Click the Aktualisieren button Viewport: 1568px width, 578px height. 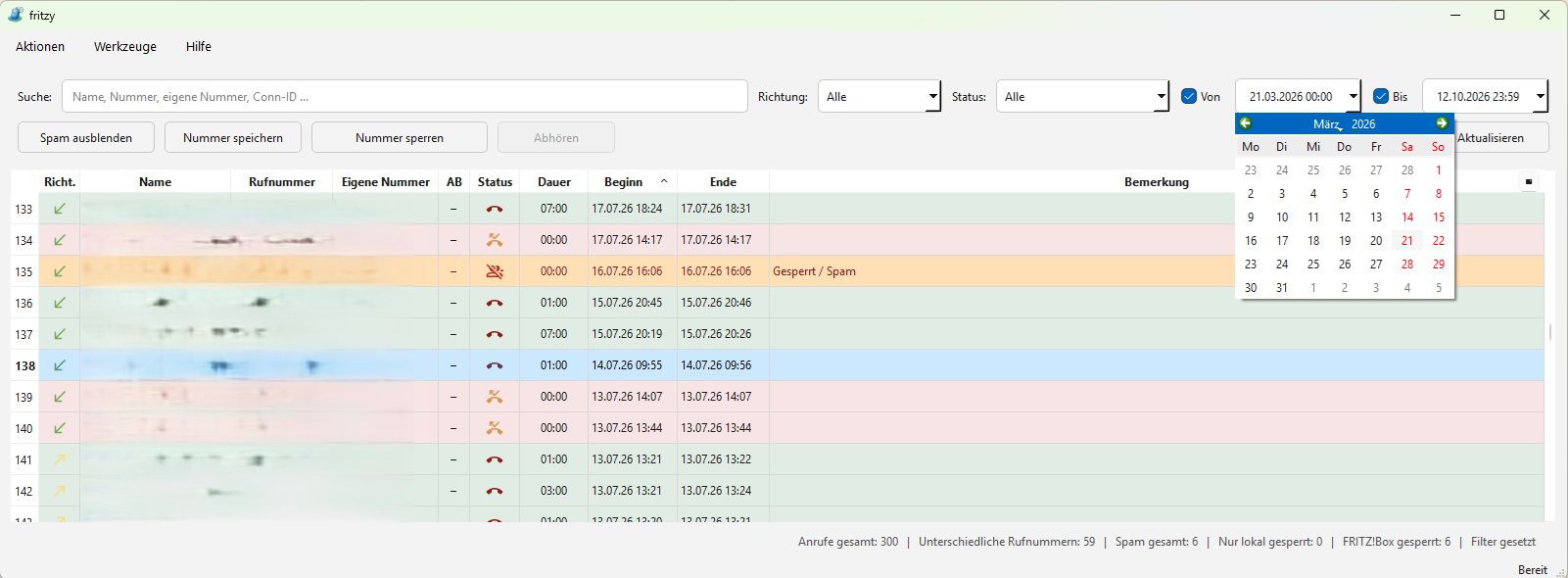1501,137
